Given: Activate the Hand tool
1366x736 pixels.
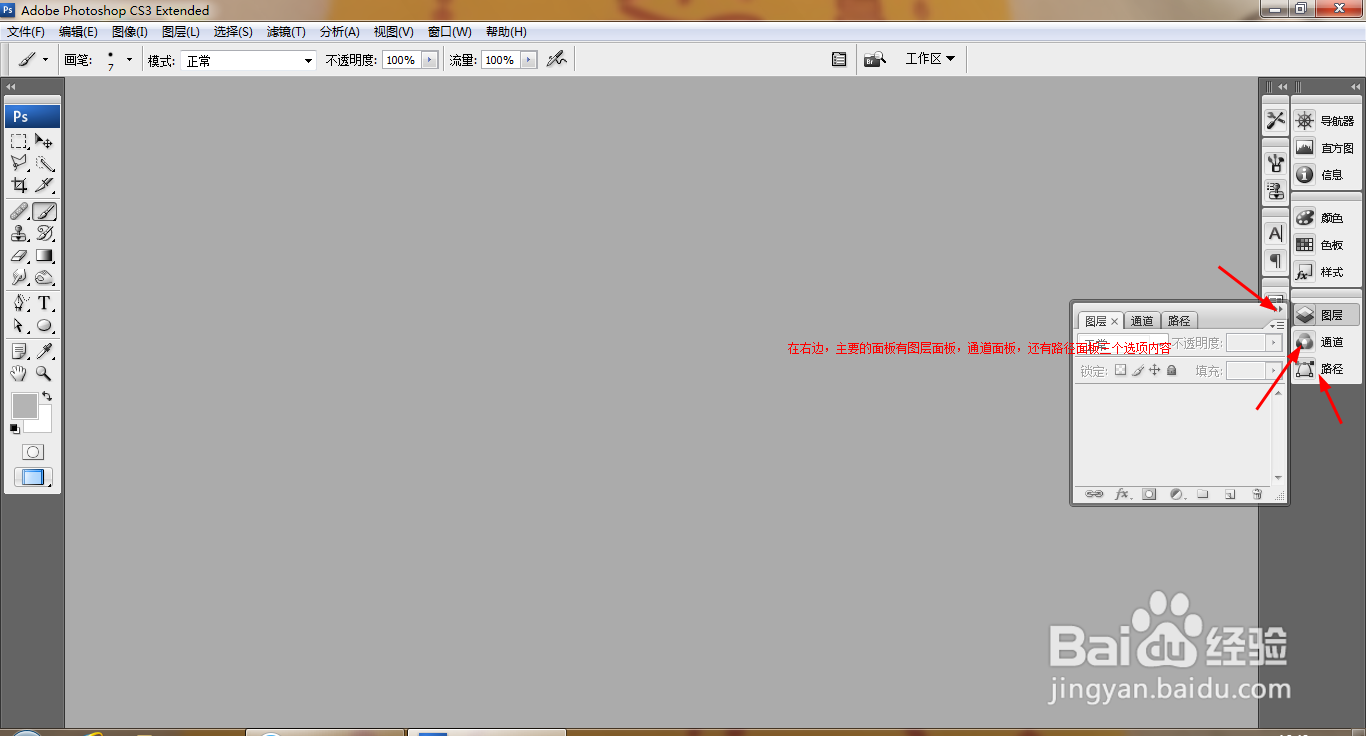Looking at the screenshot, I should pos(19,373).
